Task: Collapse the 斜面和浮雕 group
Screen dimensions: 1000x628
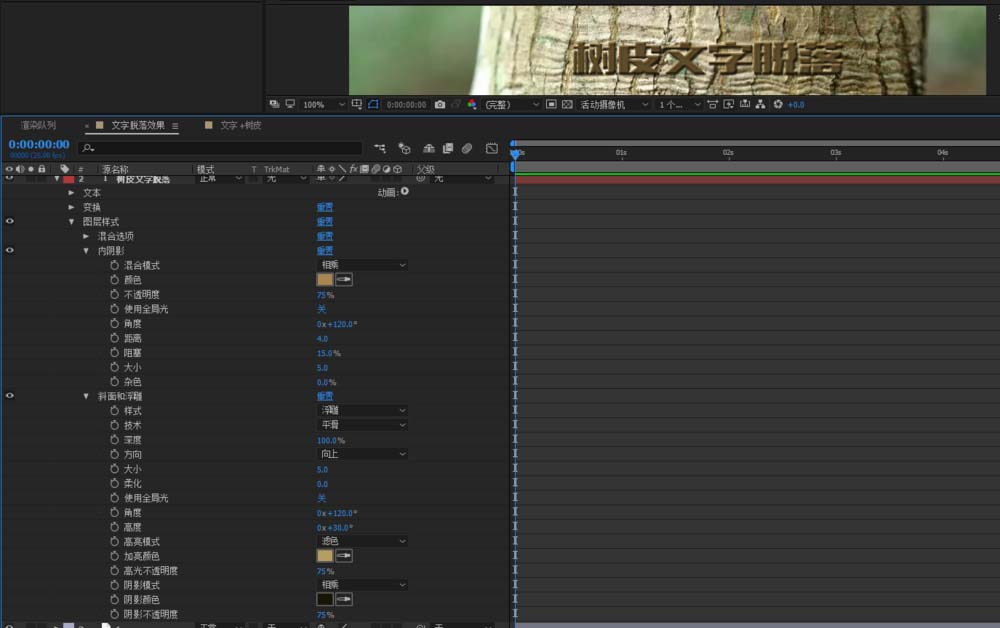Action: (85, 397)
